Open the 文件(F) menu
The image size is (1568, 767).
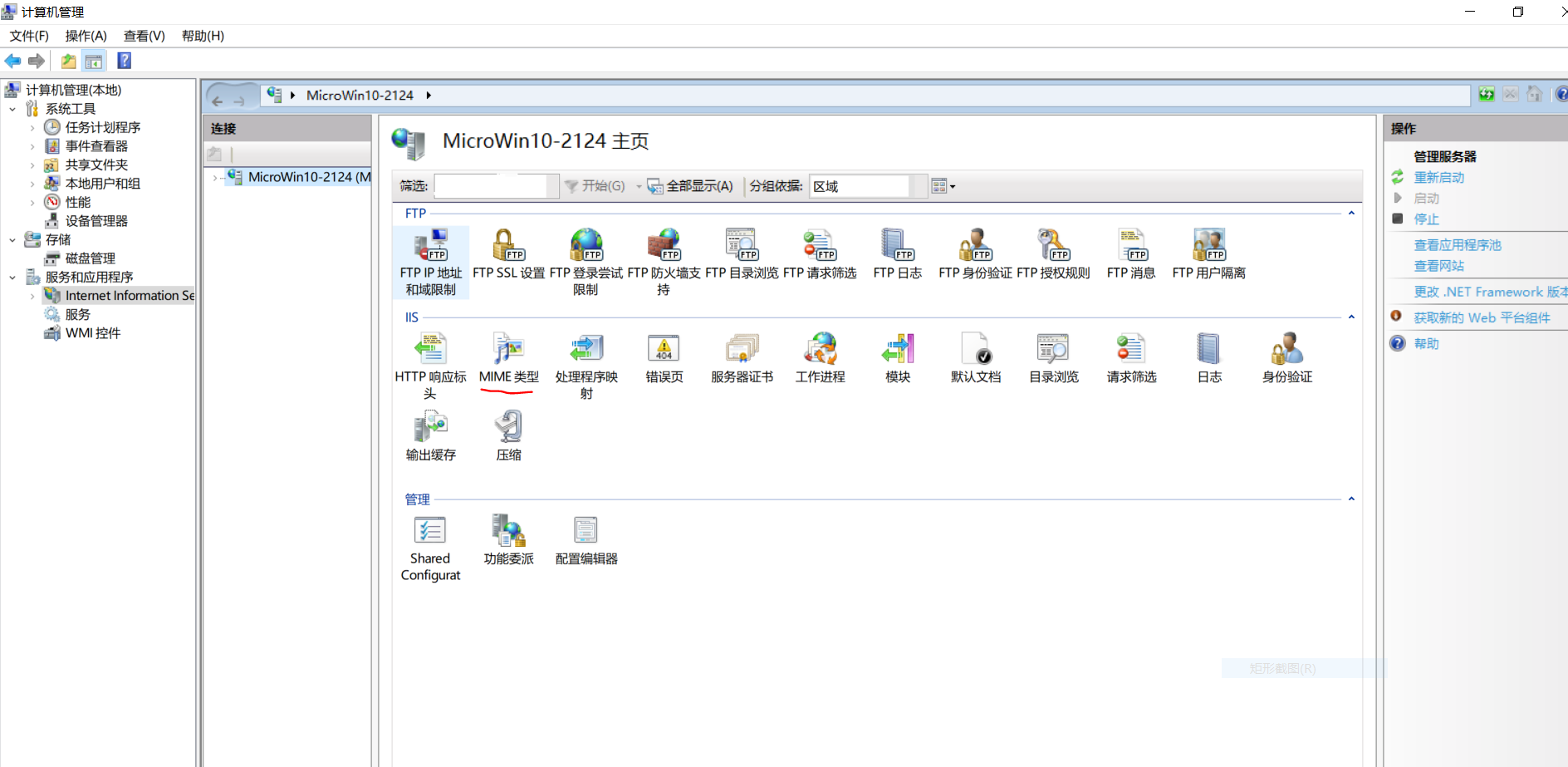pyautogui.click(x=29, y=36)
